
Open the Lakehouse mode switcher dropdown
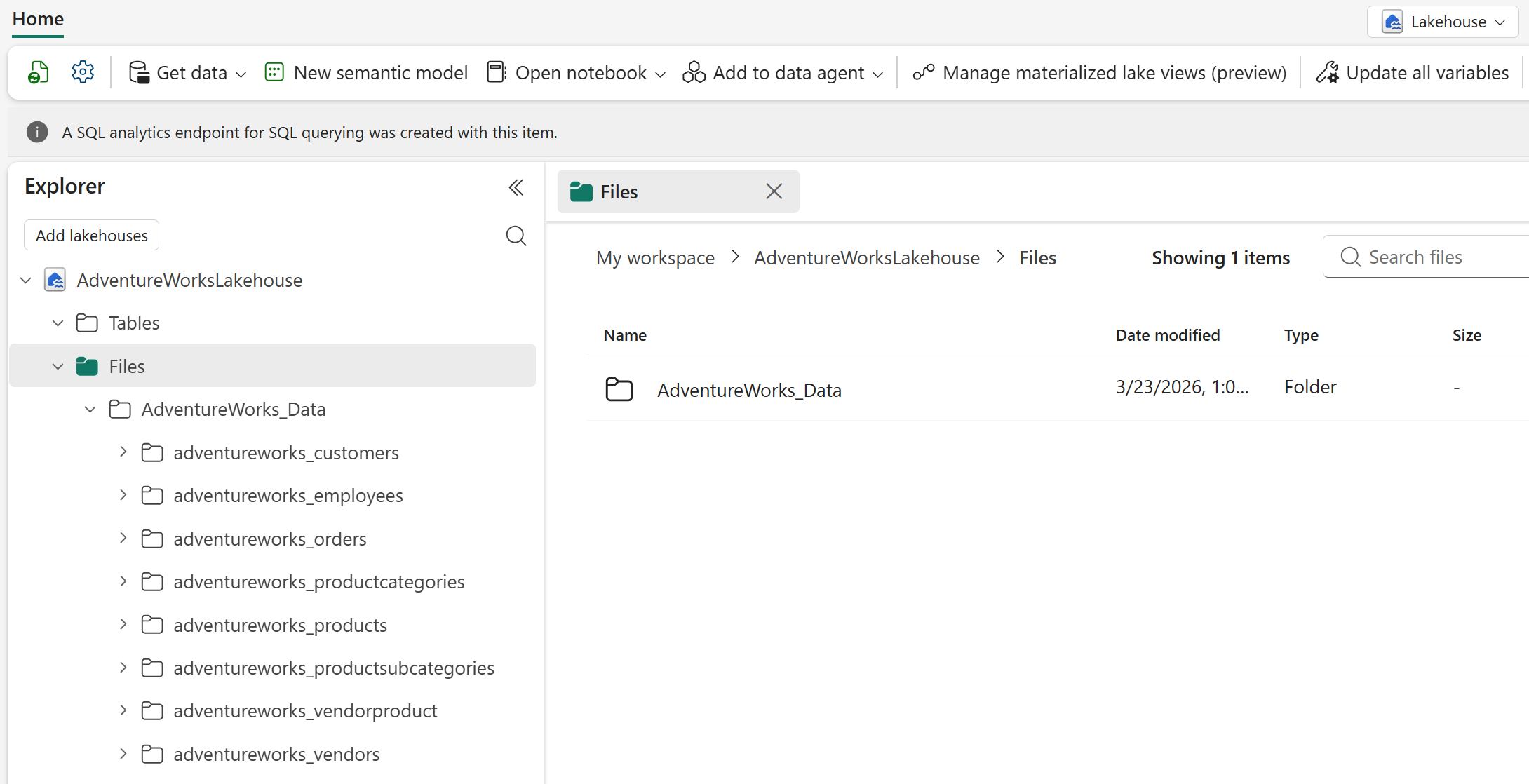coord(1443,22)
